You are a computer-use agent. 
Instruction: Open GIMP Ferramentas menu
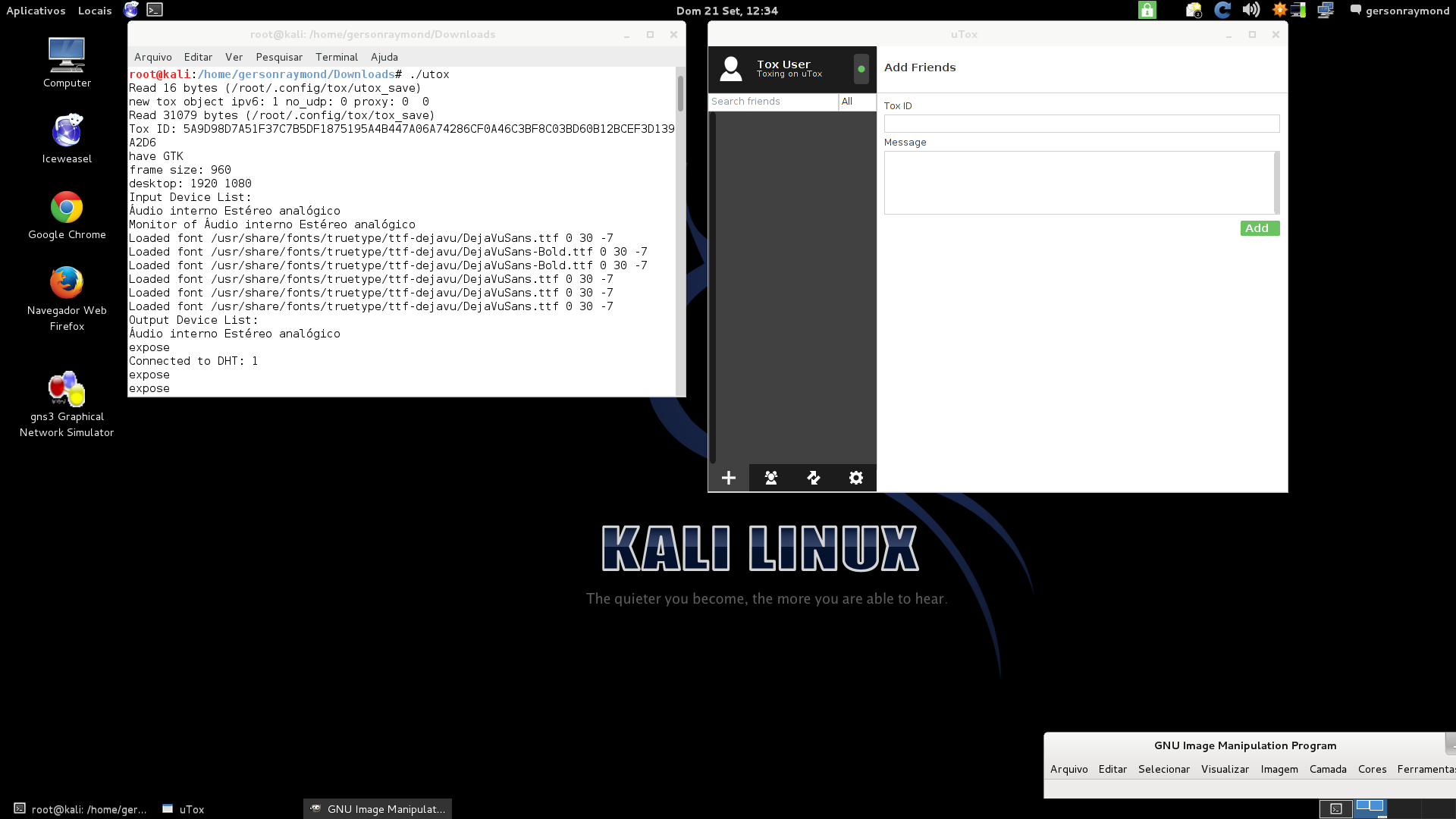(1426, 769)
